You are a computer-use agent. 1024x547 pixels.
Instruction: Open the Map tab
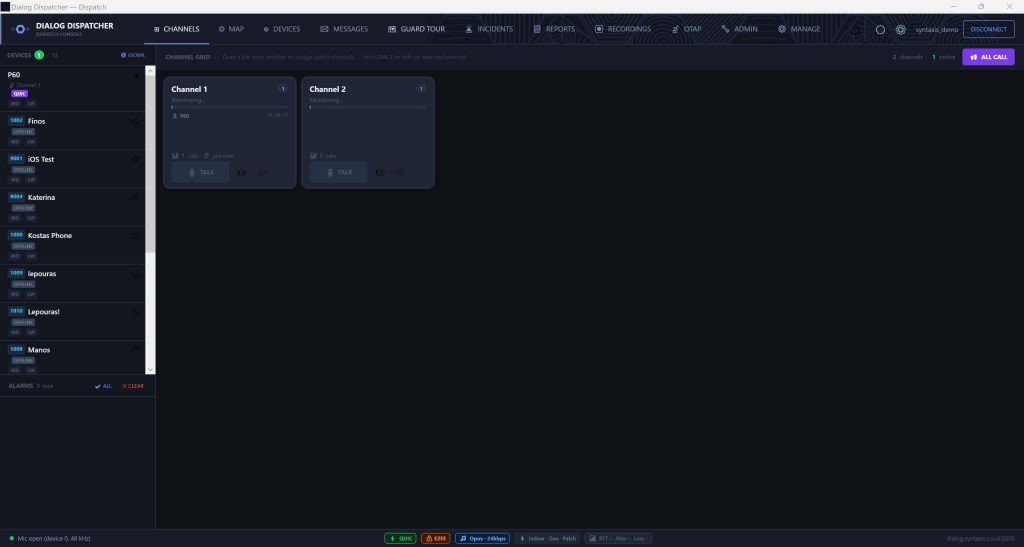coord(231,29)
